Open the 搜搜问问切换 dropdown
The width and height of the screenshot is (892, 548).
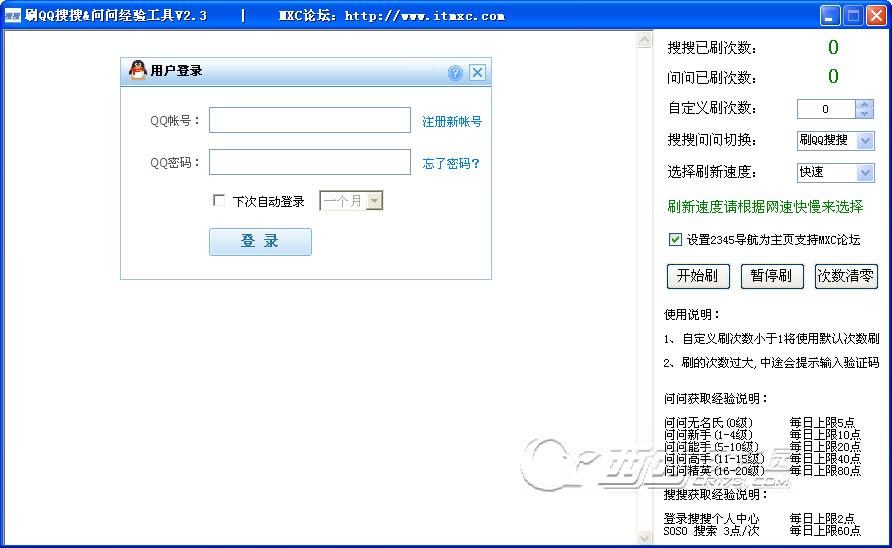pos(865,140)
